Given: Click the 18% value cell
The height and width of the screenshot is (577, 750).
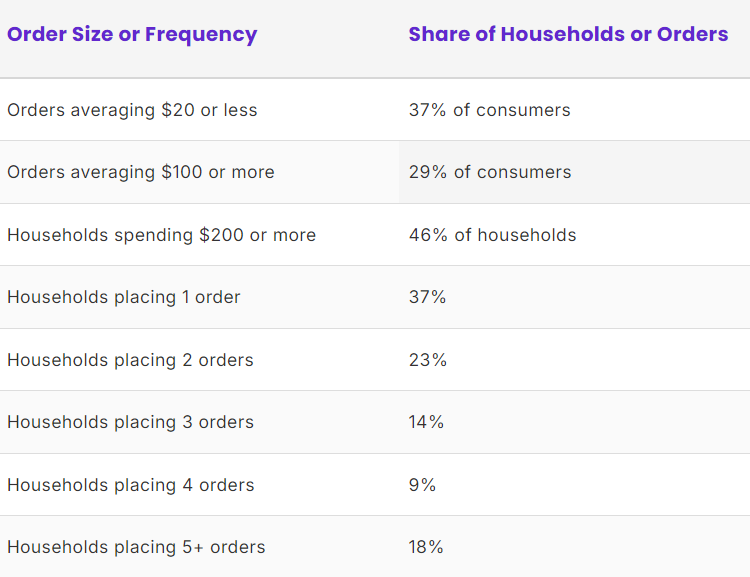Looking at the screenshot, I should (426, 547).
